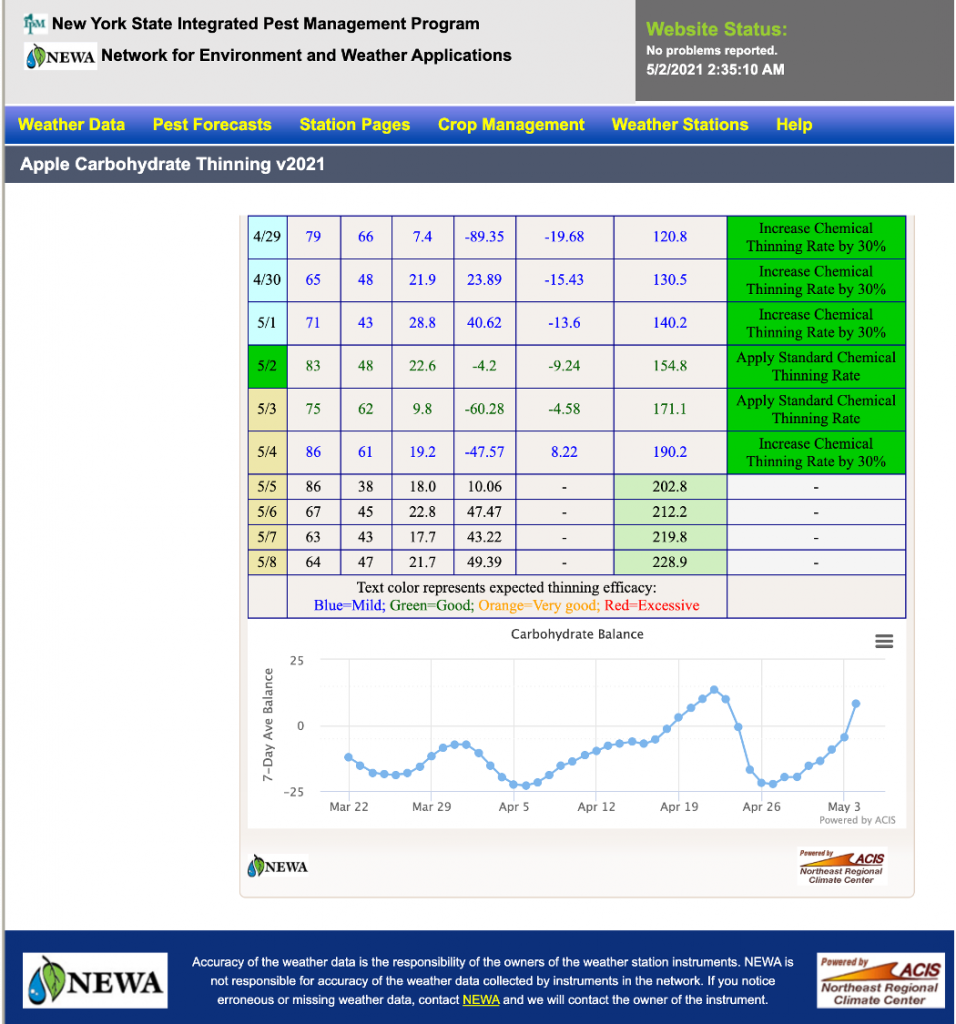Click the large NEWA logo in footer
Image resolution: width=956 pixels, height=1024 pixels.
[x=96, y=981]
